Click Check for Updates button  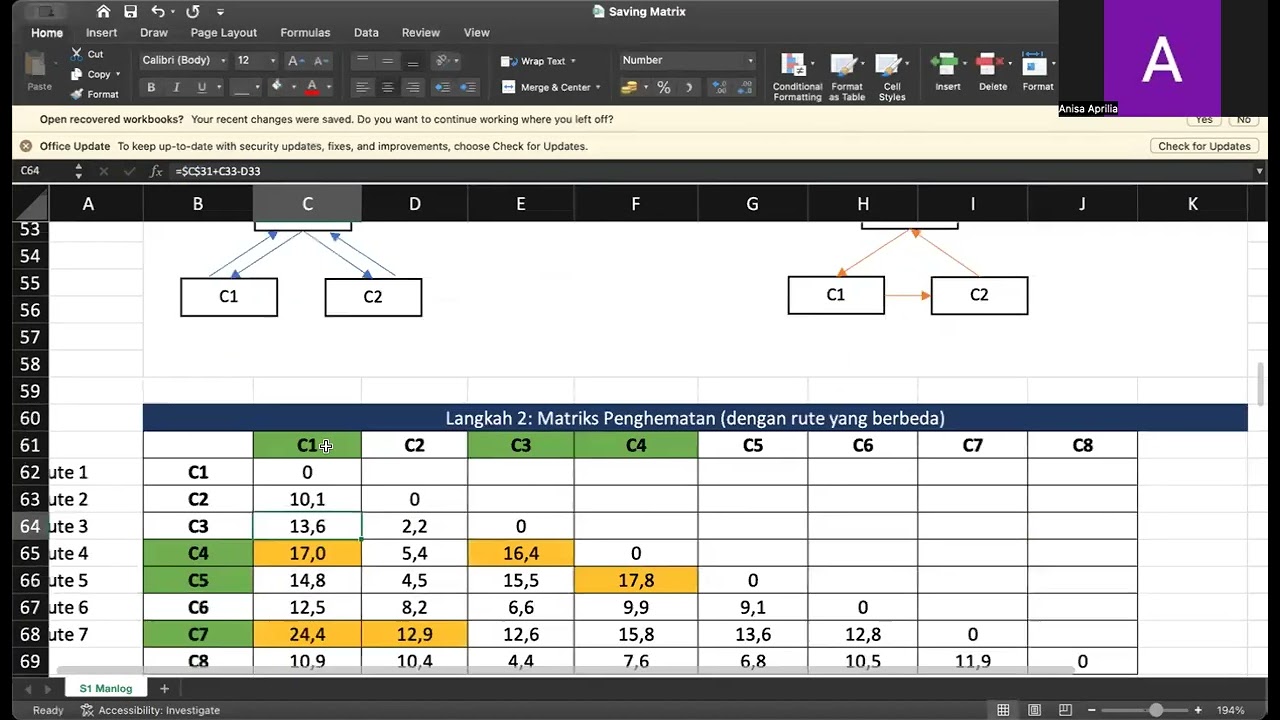point(1204,146)
